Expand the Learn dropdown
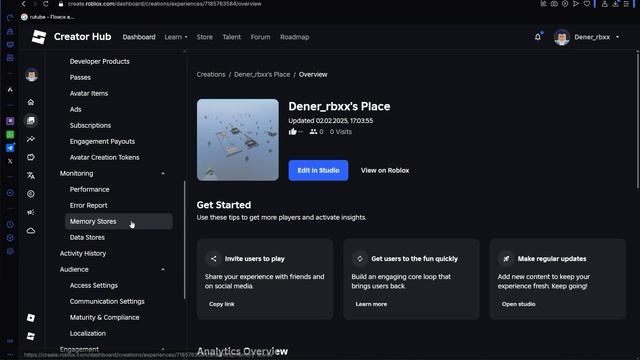This screenshot has height=360, width=640. click(176, 37)
